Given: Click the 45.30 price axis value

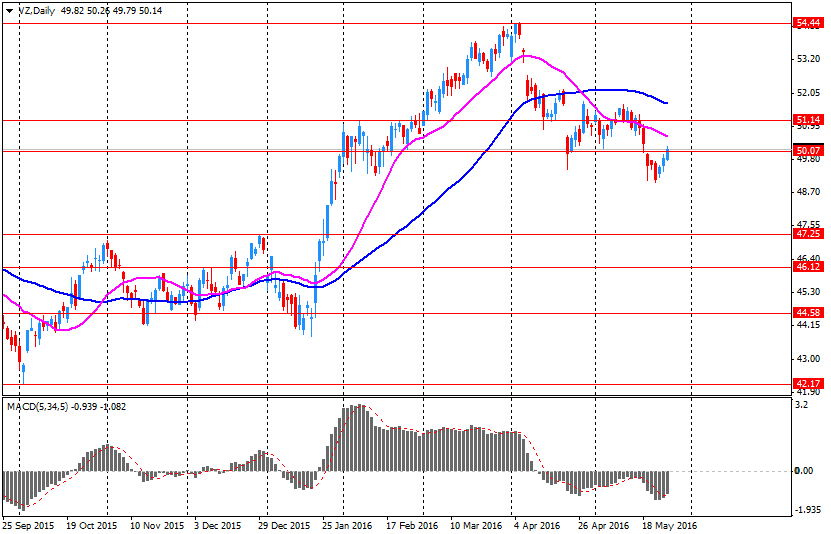Looking at the screenshot, I should [808, 292].
